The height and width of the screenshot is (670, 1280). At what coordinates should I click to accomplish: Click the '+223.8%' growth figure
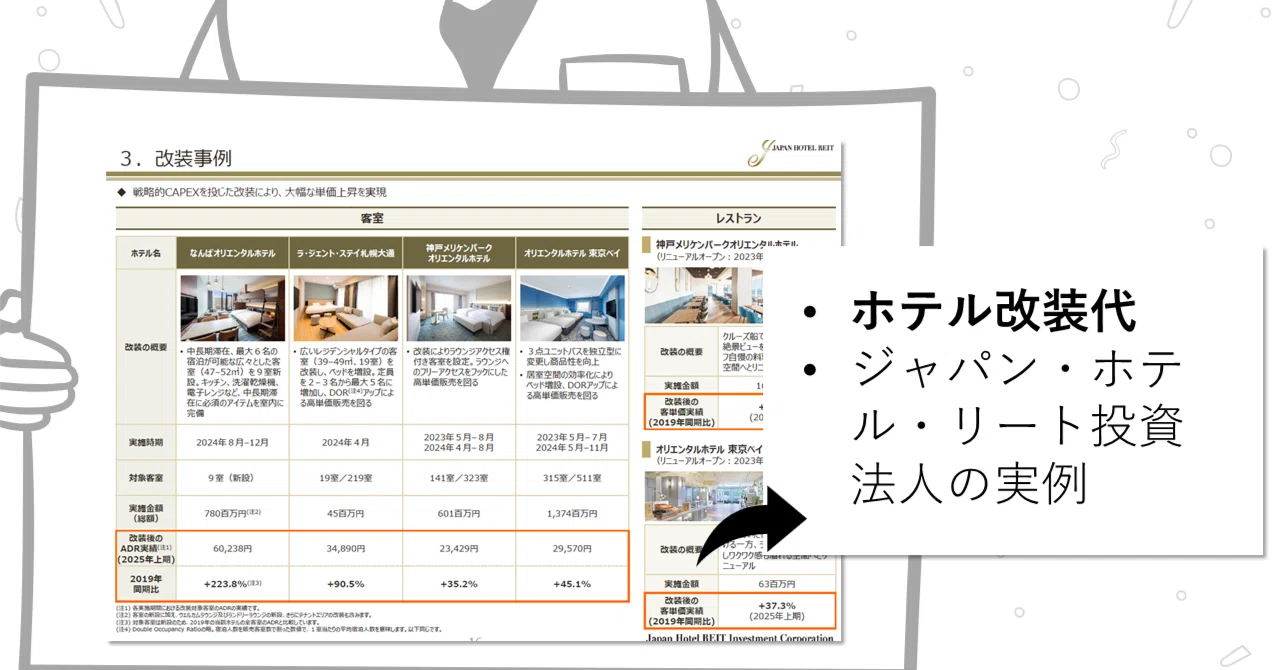coord(232,583)
